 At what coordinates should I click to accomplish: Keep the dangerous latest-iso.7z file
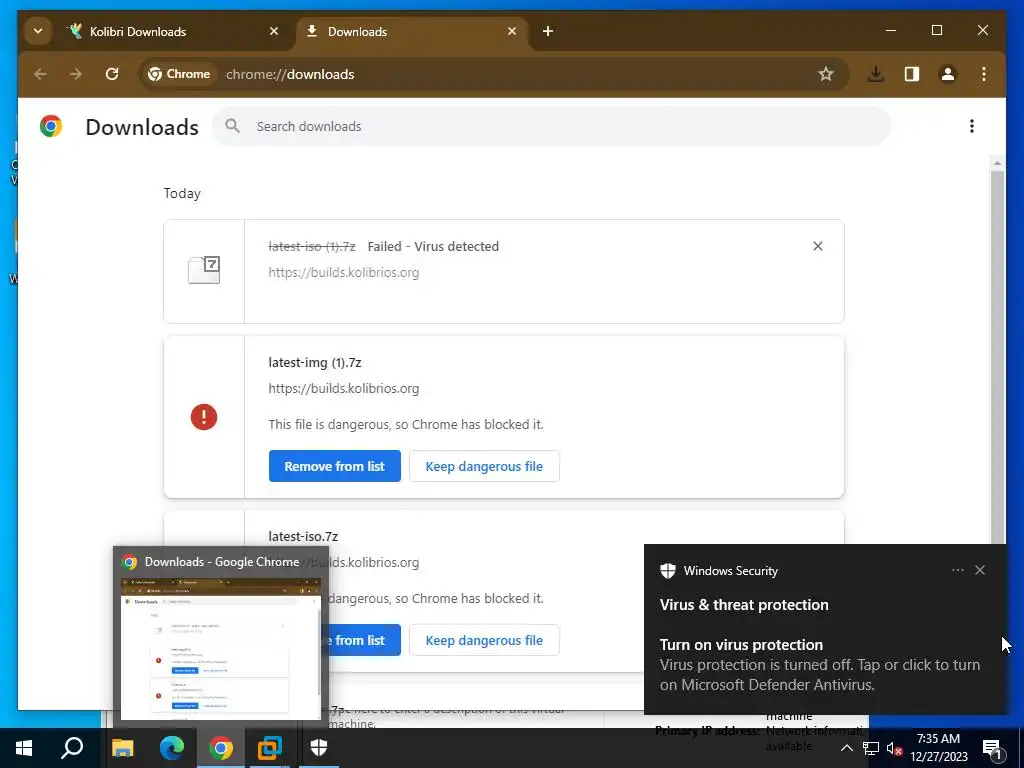pos(484,641)
